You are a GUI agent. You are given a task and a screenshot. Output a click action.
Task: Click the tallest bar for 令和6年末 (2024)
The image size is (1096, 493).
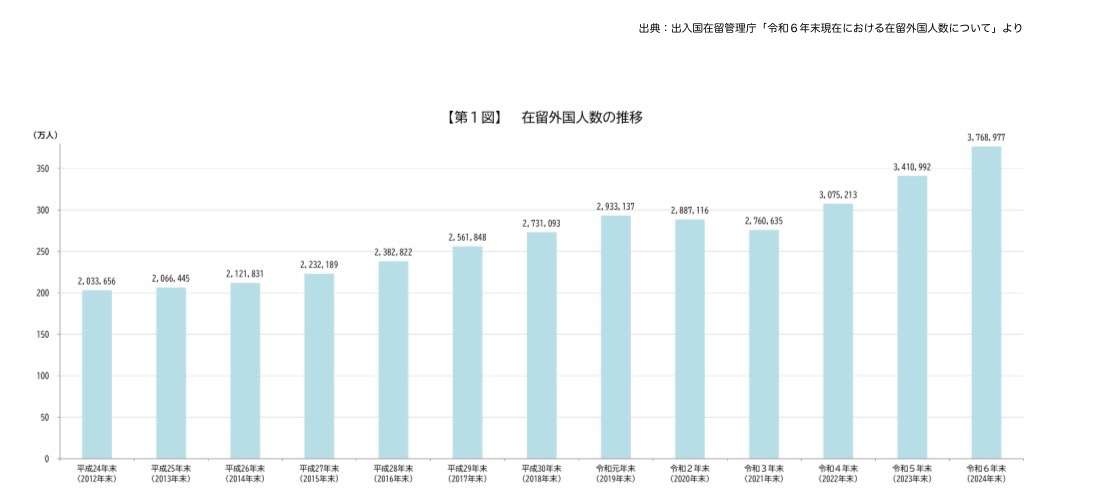tap(985, 302)
